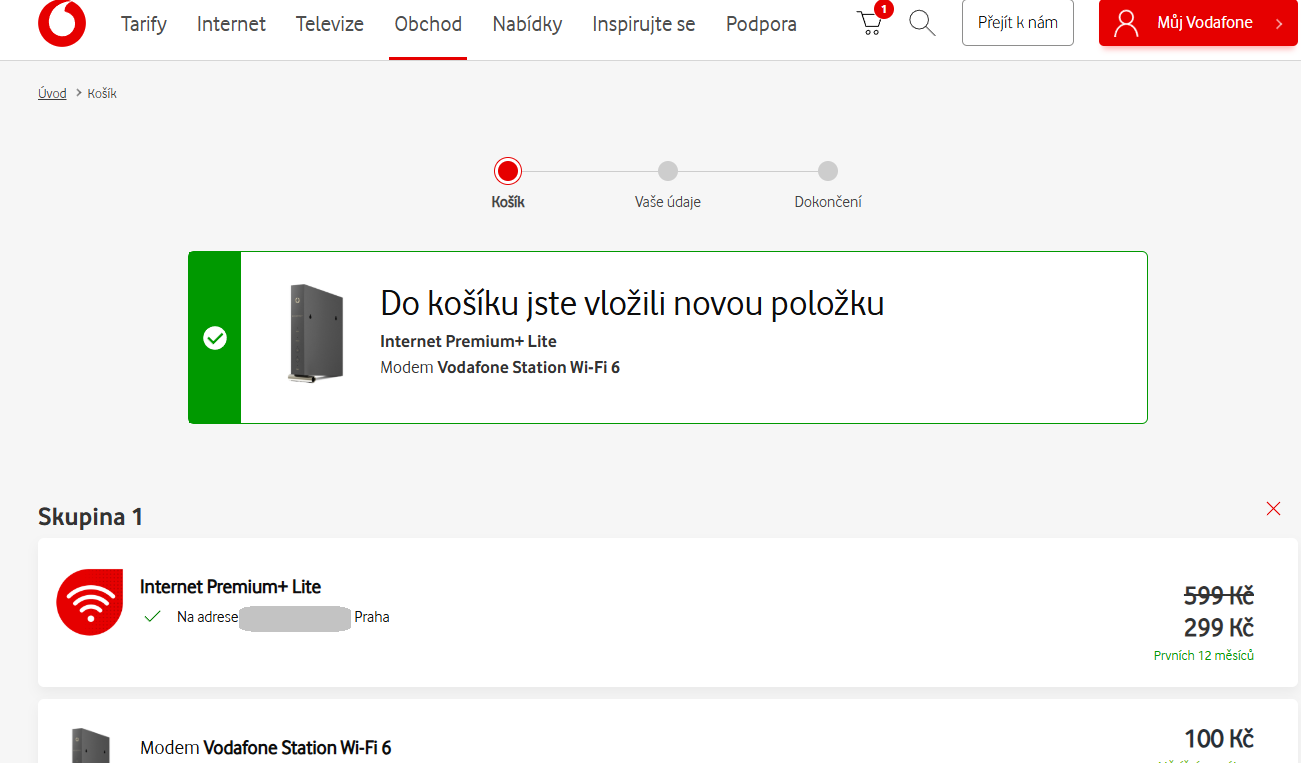Screen dimensions: 1301x763
Task: Click the search magnifier icon
Action: 922,23
